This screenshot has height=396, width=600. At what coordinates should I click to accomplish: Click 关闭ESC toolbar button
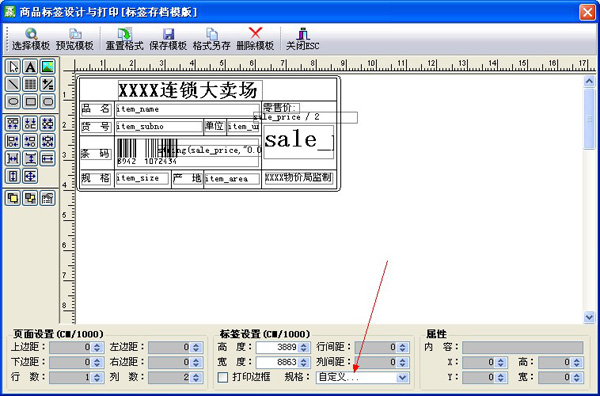[x=303, y=39]
